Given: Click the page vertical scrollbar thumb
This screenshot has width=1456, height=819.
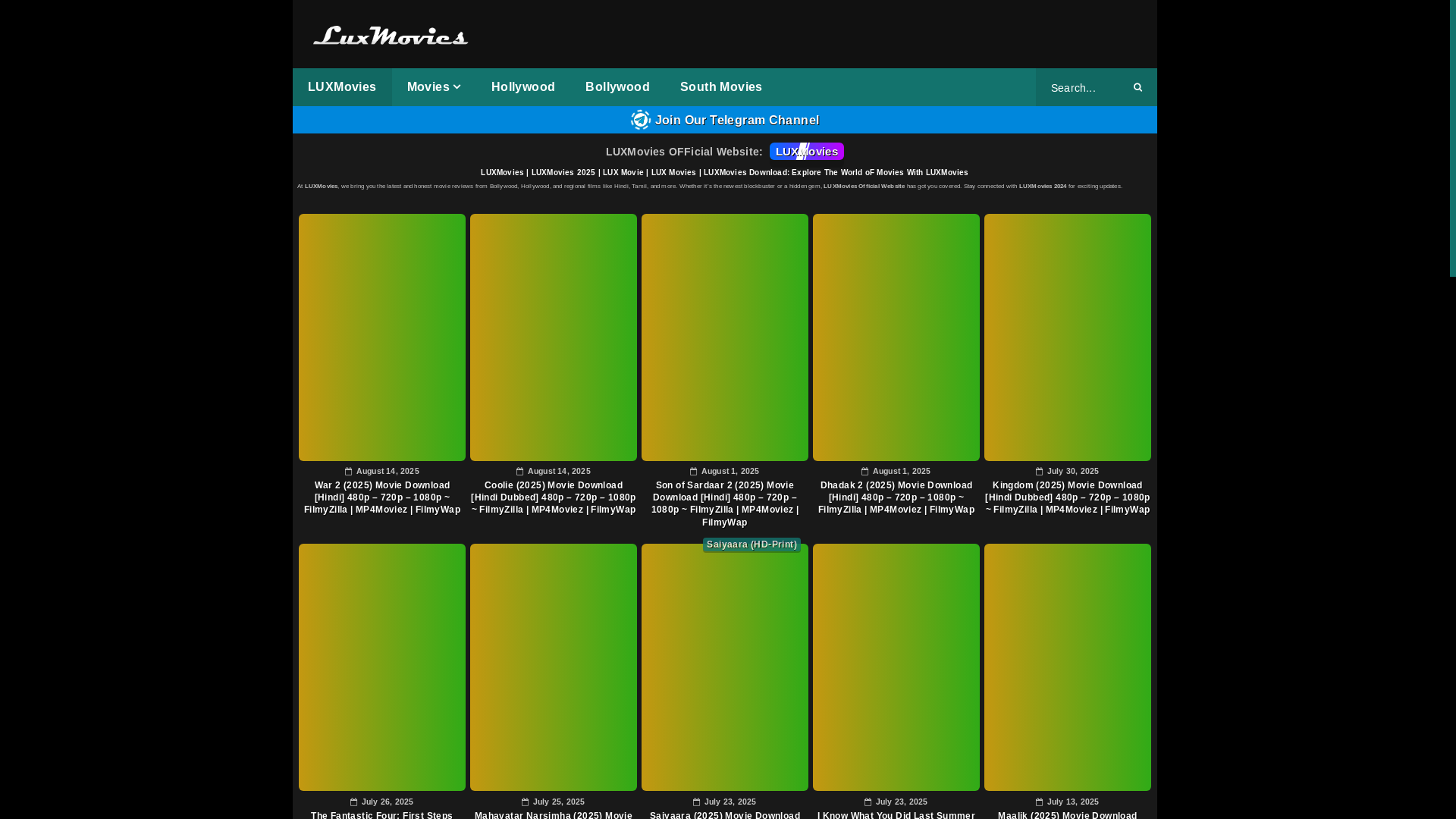Looking at the screenshot, I should [x=1453, y=138].
